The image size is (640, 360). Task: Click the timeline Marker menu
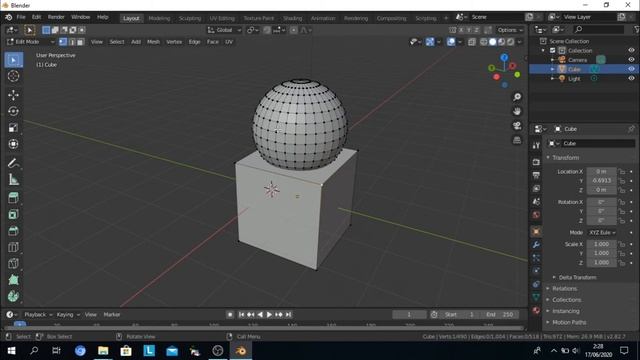pos(112,315)
